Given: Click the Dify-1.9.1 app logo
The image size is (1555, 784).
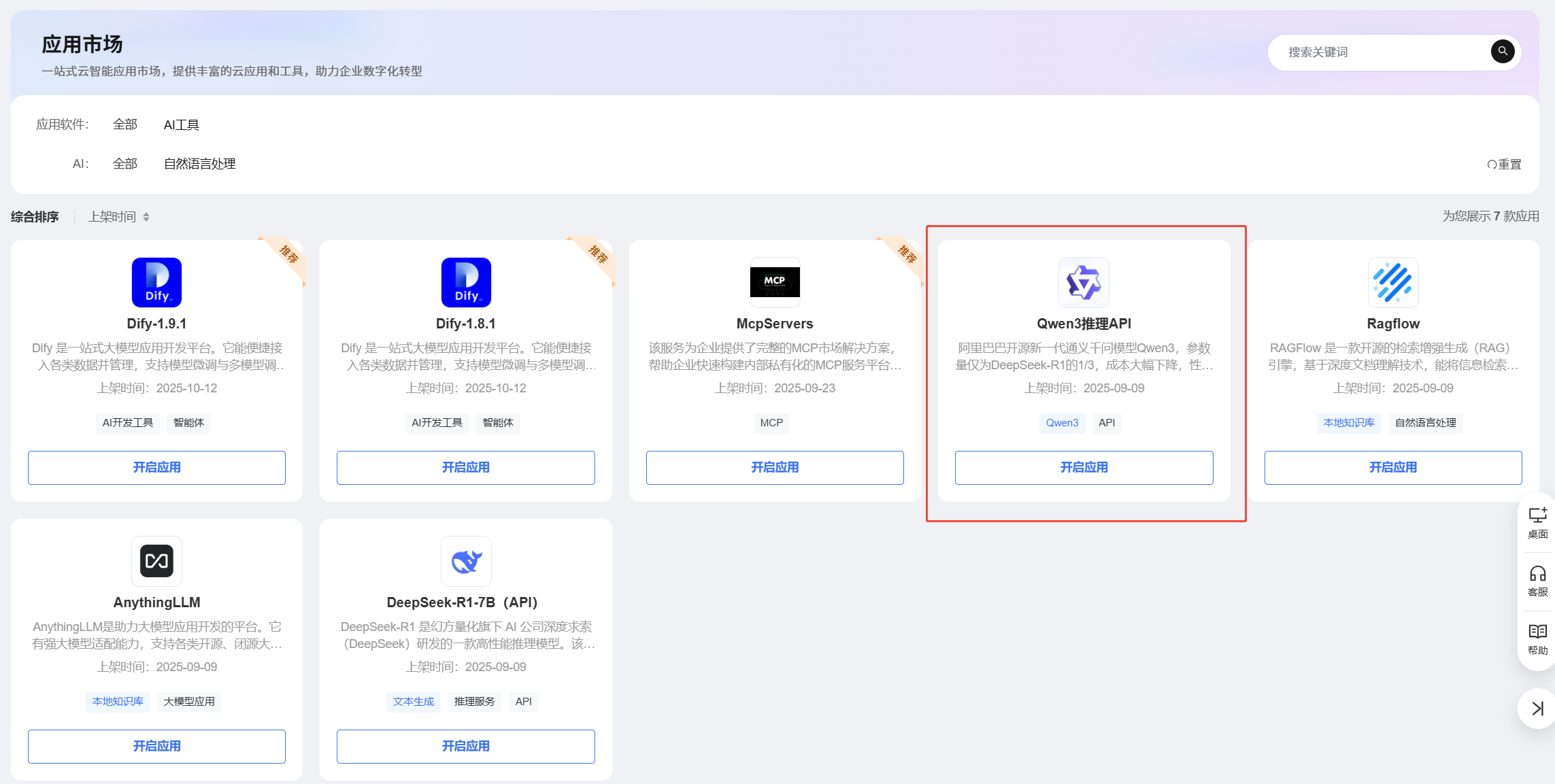Looking at the screenshot, I should point(156,282).
